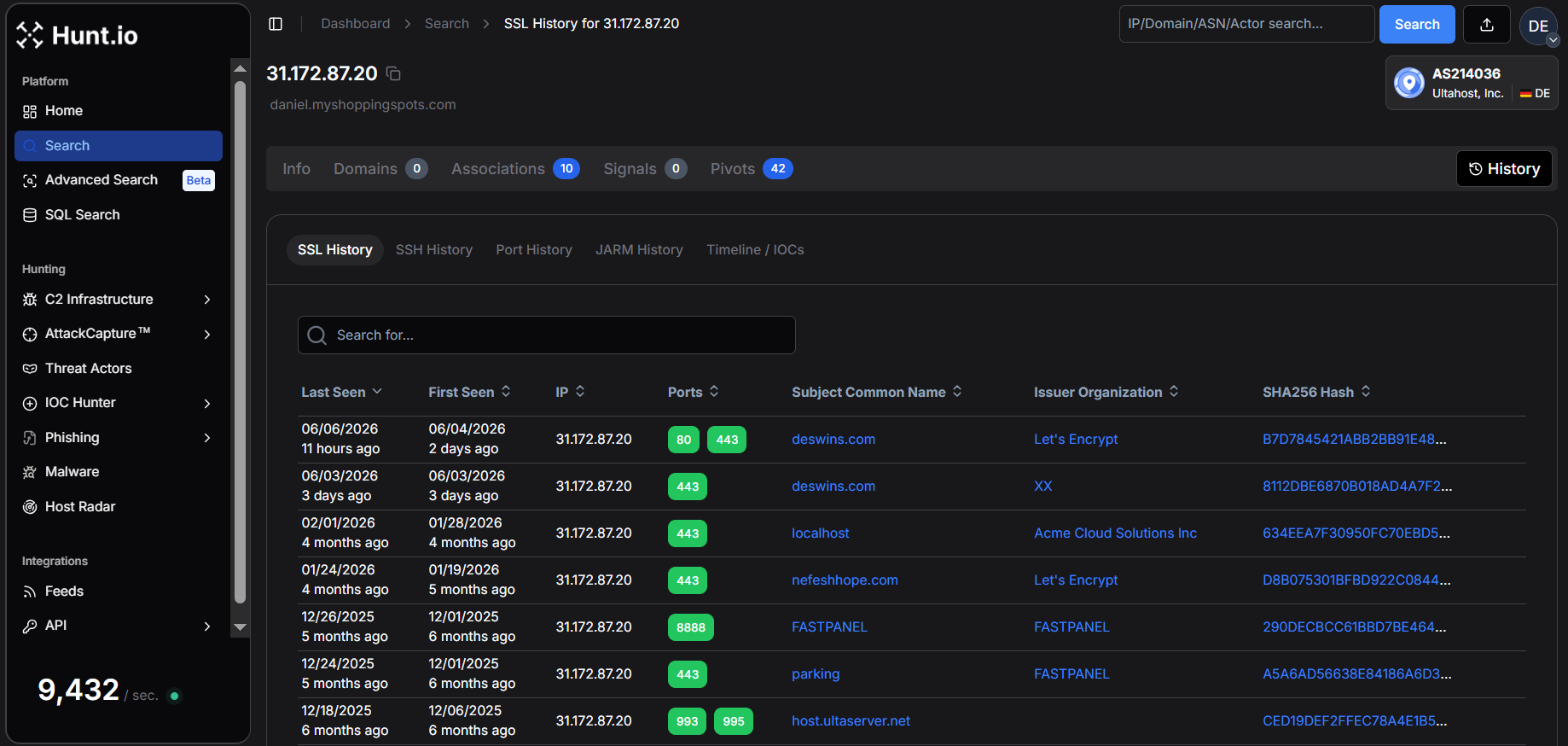Switch to the JARM History tab

639,250
